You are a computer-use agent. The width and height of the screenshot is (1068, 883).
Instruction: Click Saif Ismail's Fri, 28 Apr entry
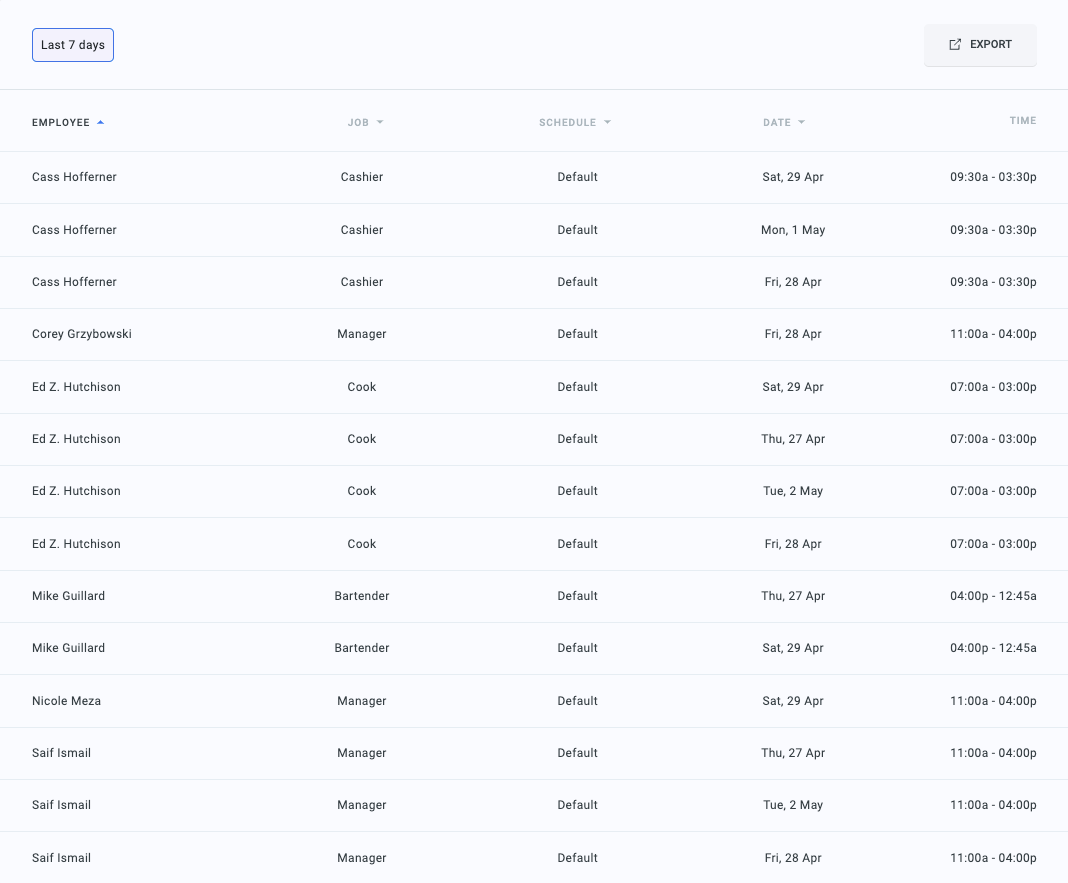point(792,858)
